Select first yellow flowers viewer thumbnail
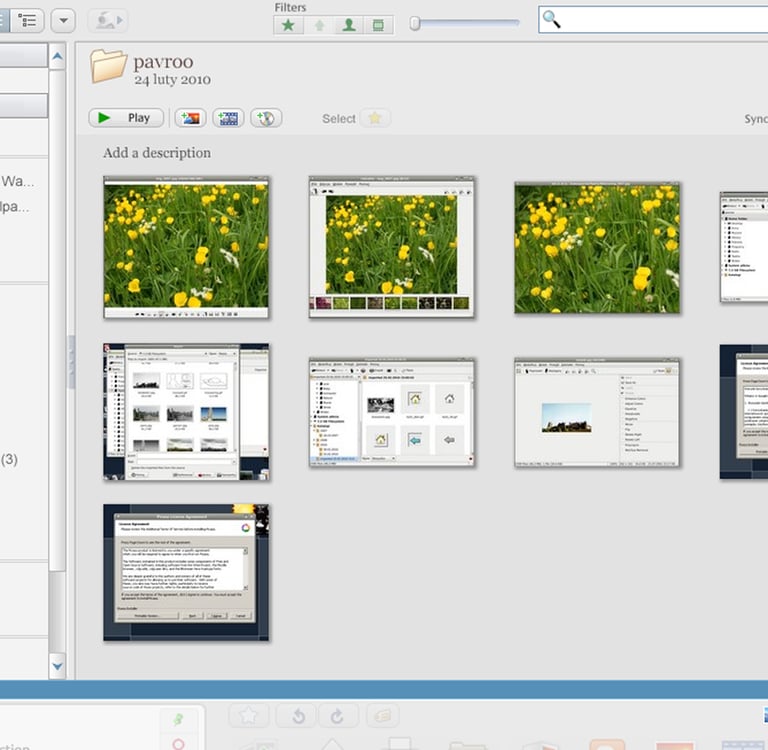This screenshot has height=750, width=768. (186, 247)
